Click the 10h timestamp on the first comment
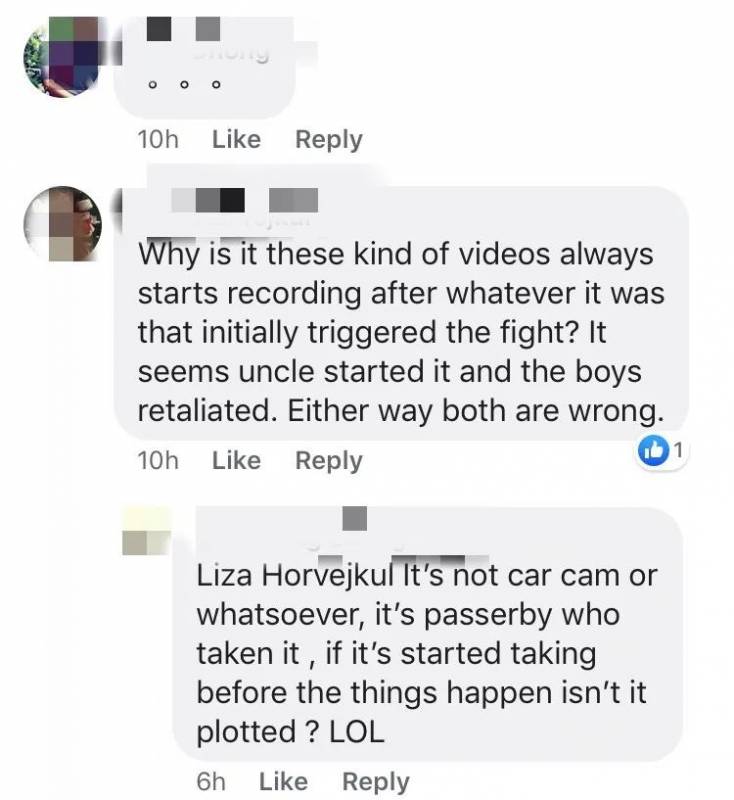 (158, 140)
